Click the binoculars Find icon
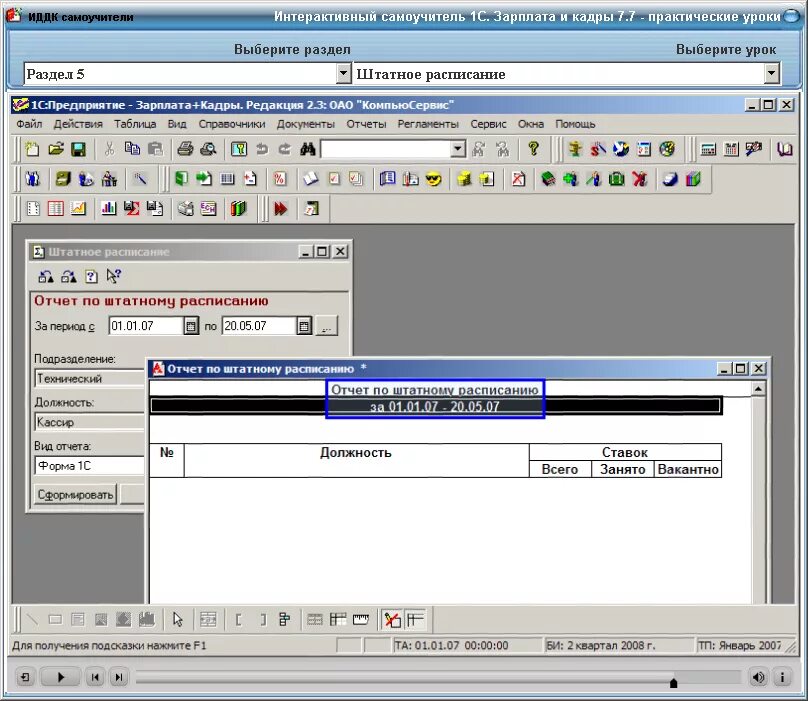 308,149
